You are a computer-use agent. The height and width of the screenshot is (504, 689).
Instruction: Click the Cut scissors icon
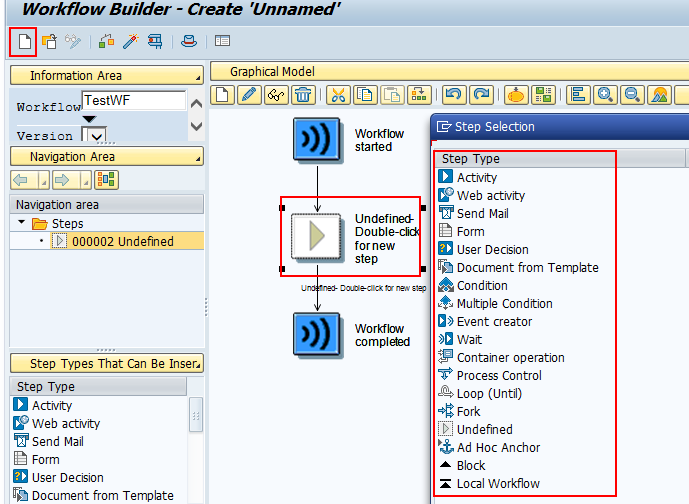(x=338, y=94)
